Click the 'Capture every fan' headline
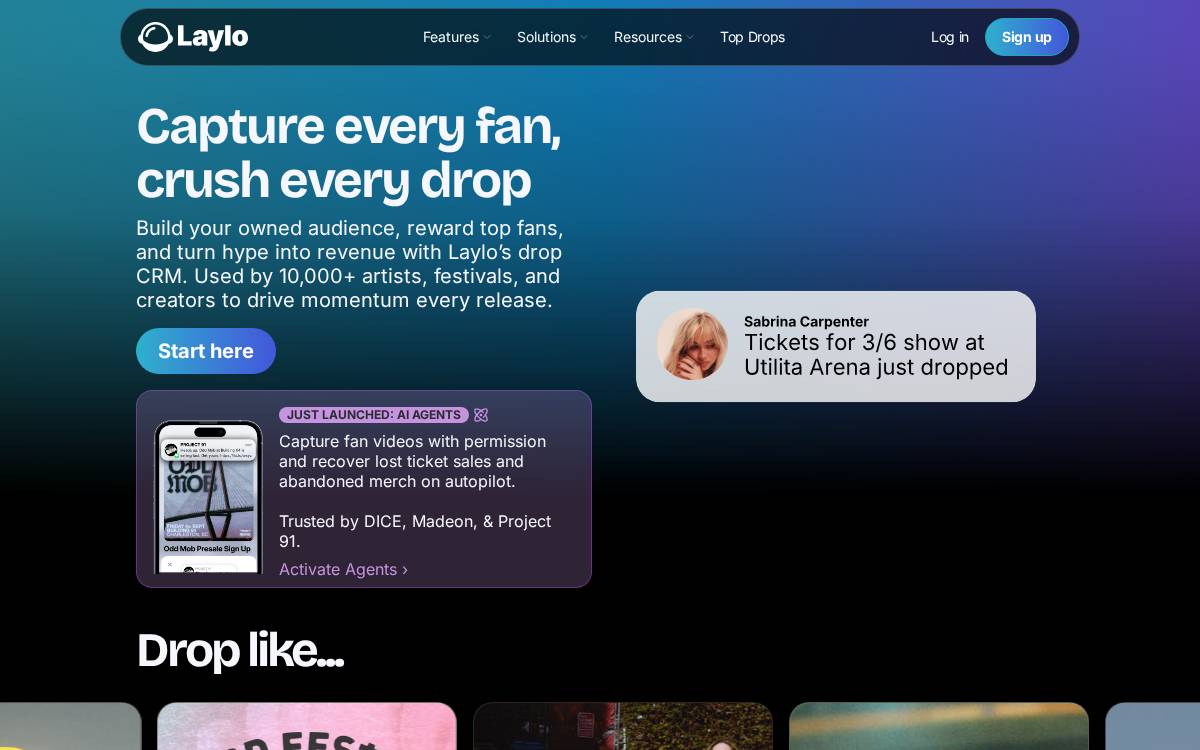This screenshot has height=750, width=1200. [x=349, y=153]
